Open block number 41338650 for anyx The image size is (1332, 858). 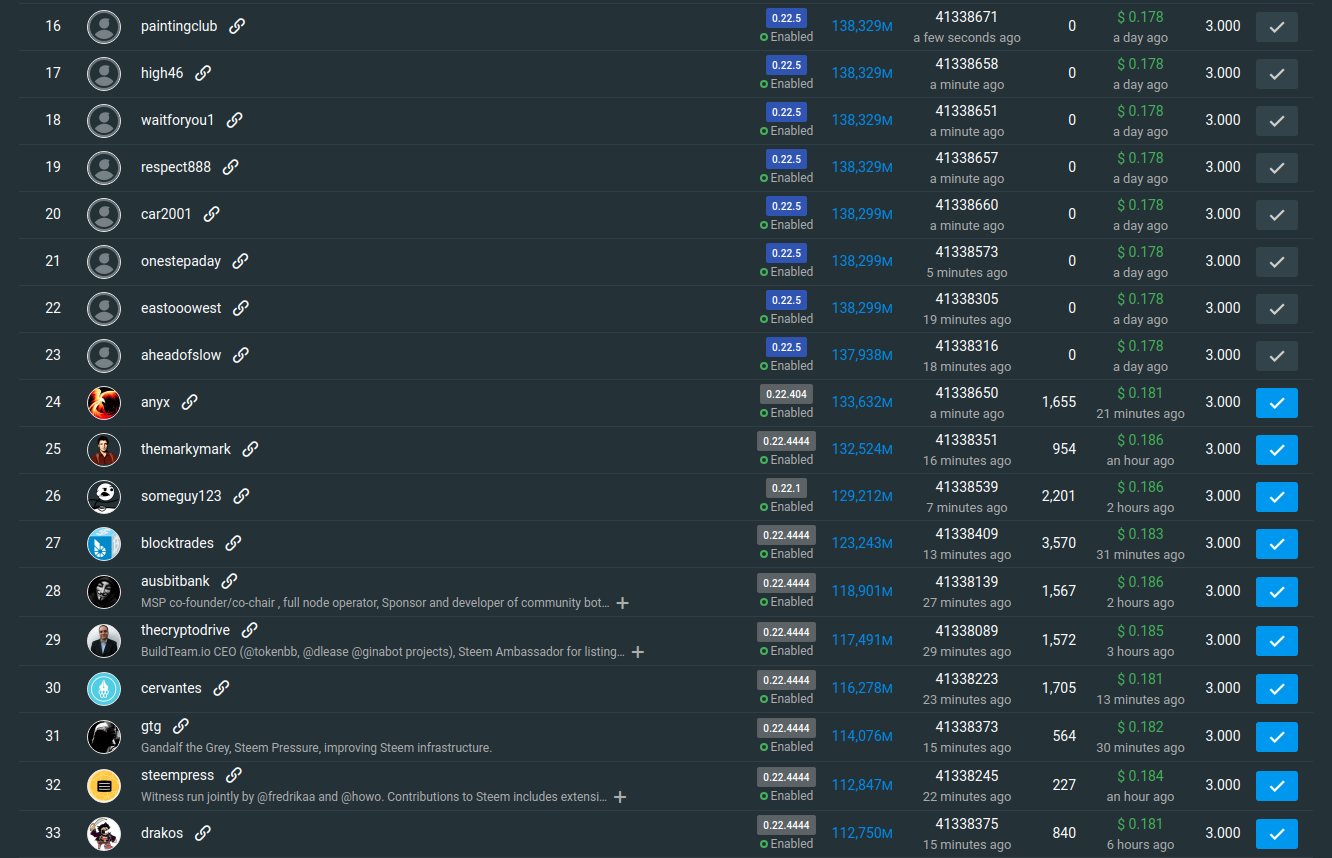(966, 393)
